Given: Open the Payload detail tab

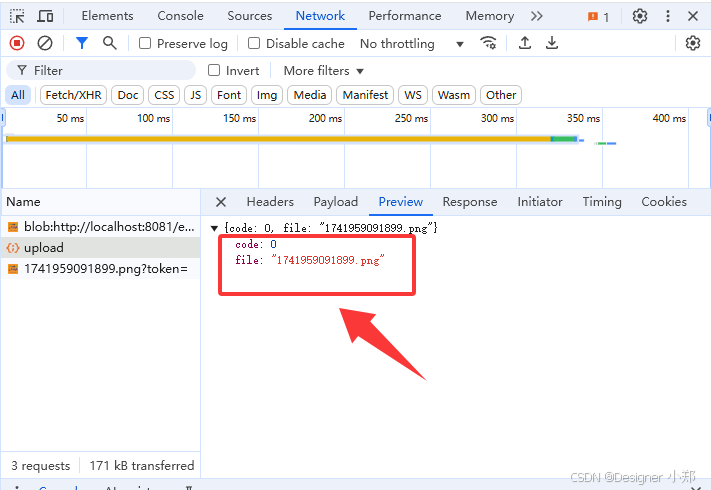Looking at the screenshot, I should [x=336, y=202].
